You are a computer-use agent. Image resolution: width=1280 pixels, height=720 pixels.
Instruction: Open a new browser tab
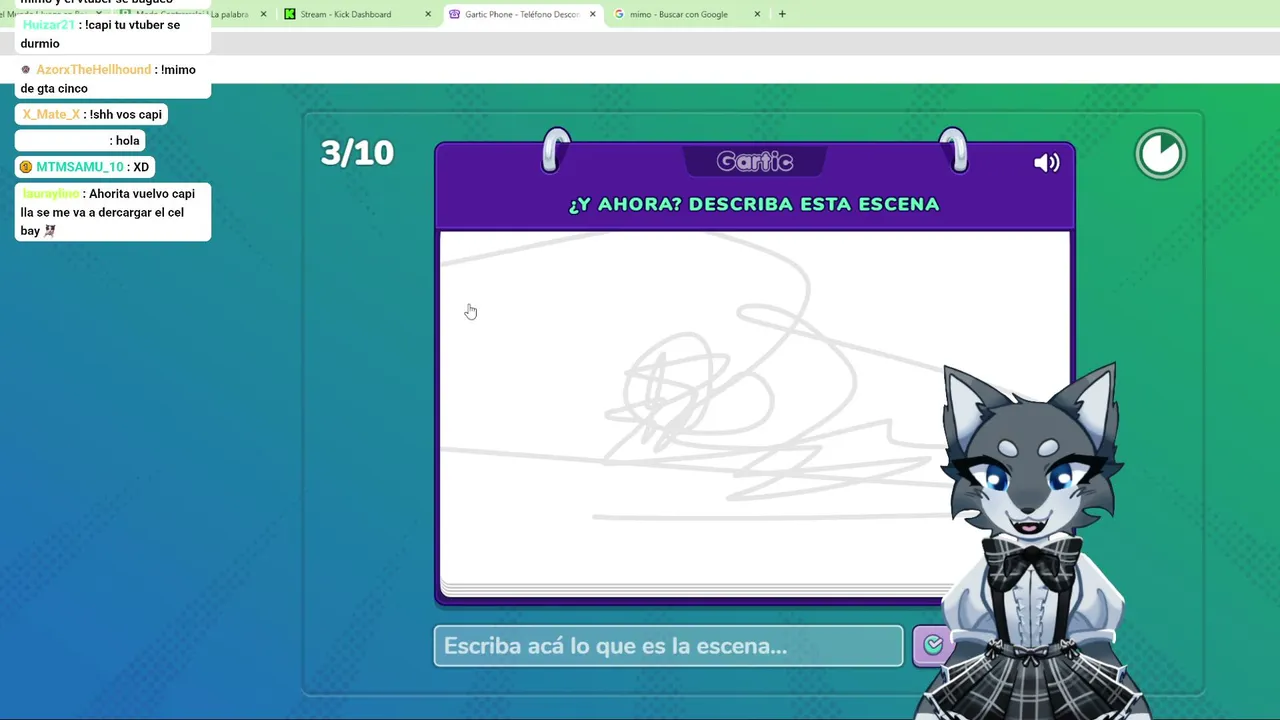[x=782, y=14]
